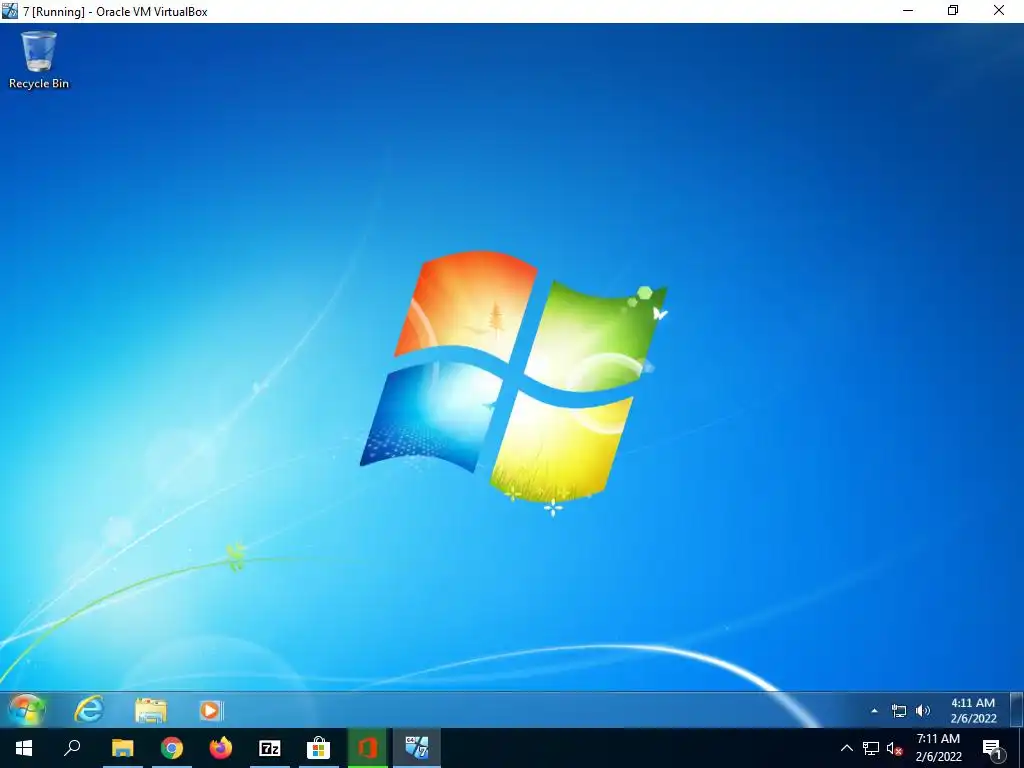
Task: Open the host Action Center notifications icon
Action: (993, 748)
